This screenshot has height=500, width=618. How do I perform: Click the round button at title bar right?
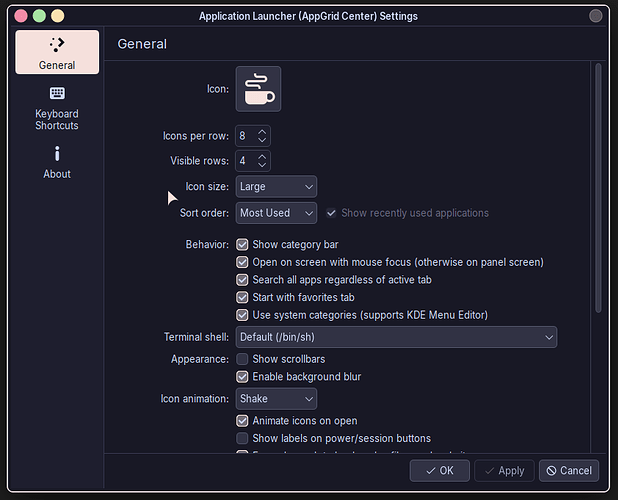tap(597, 16)
